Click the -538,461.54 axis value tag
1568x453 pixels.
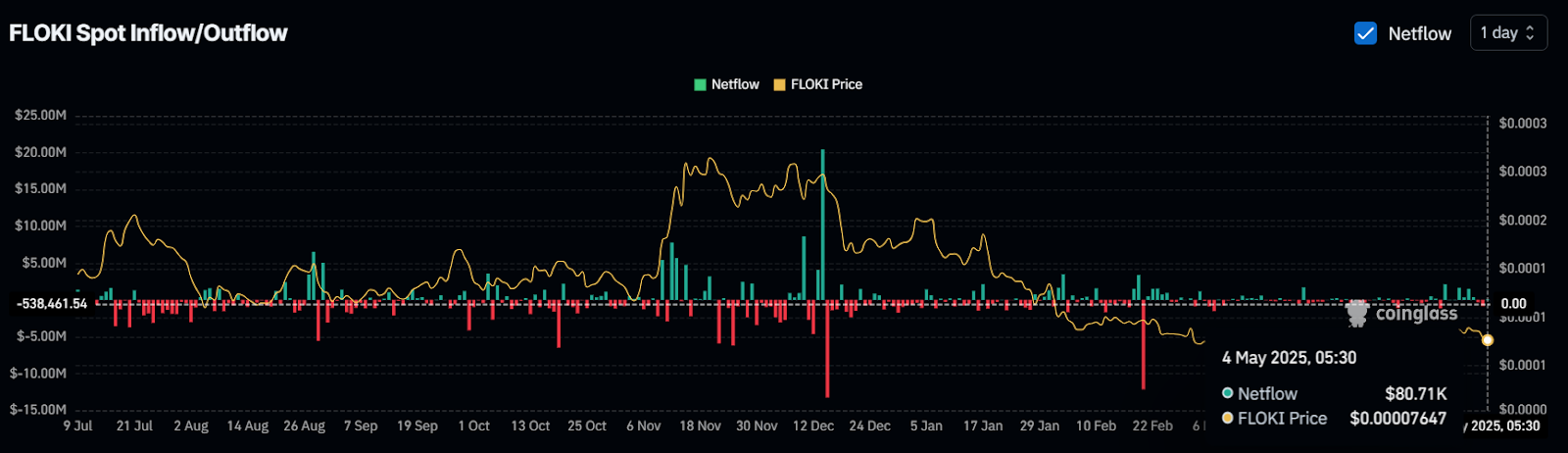tap(52, 304)
